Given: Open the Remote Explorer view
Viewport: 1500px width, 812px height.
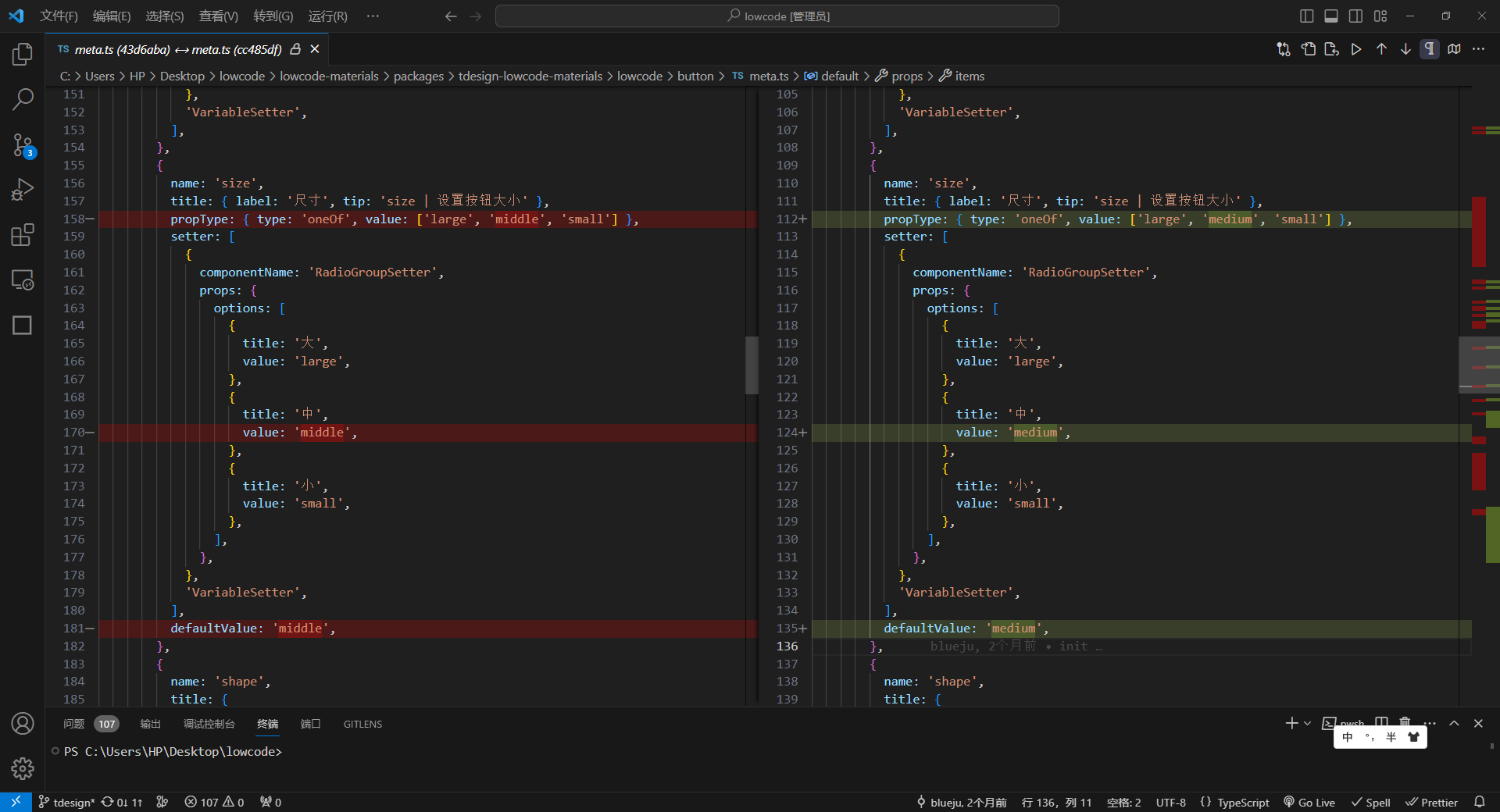Looking at the screenshot, I should 23,280.
